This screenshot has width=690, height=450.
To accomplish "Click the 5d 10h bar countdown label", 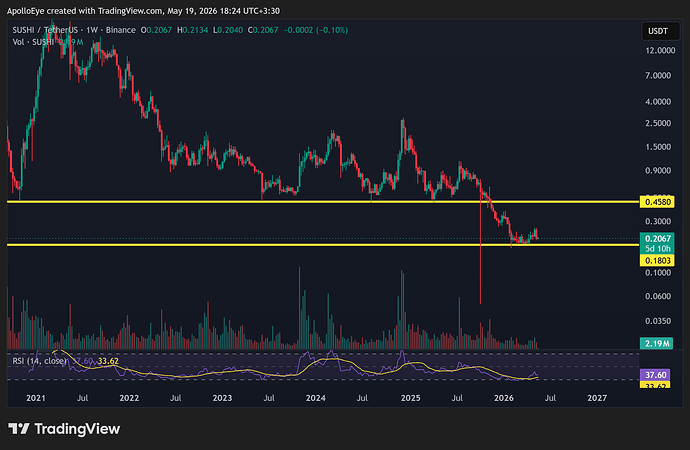I will click(657, 249).
